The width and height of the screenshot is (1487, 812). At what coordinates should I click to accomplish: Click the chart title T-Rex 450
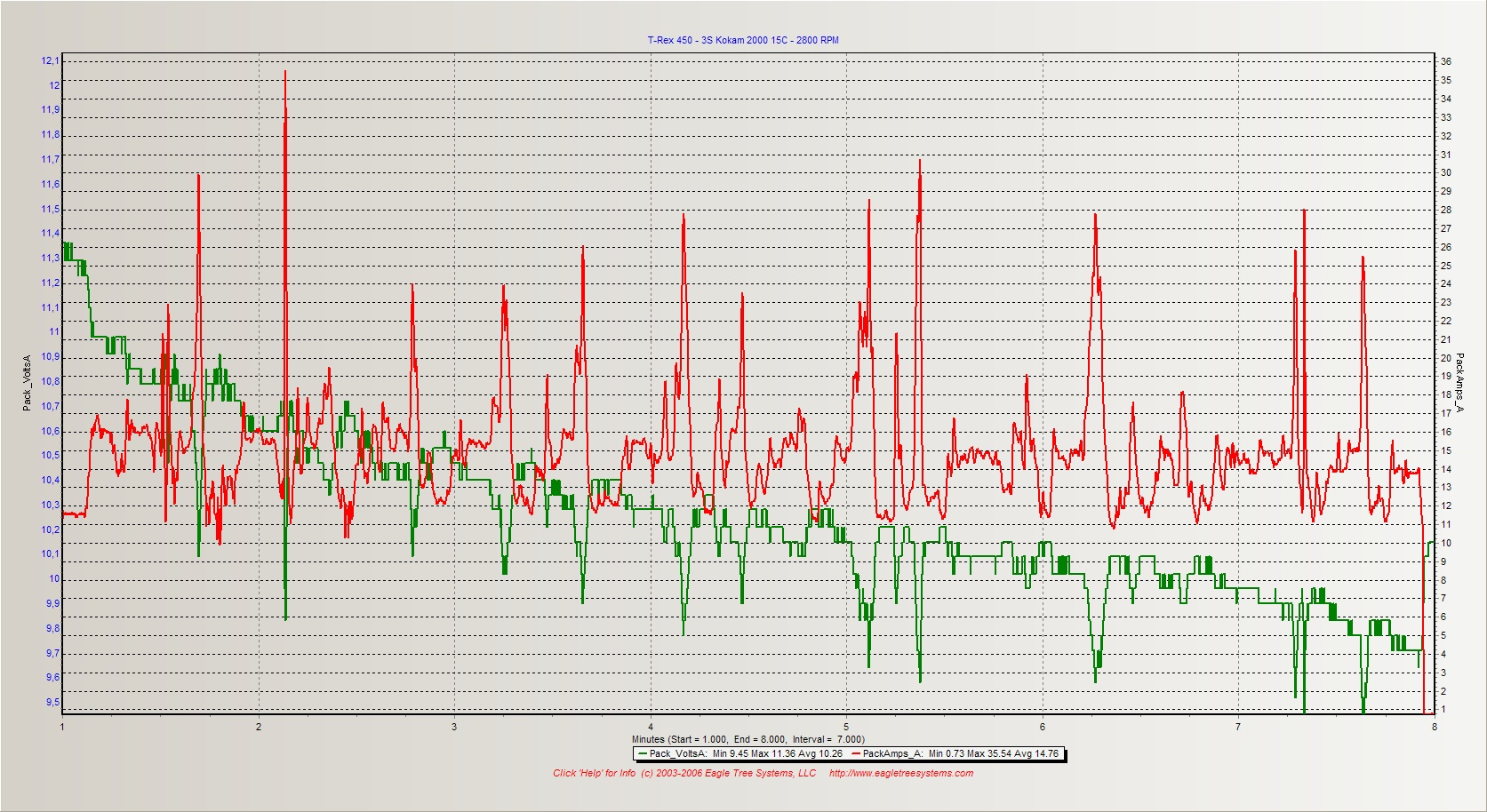click(742, 40)
